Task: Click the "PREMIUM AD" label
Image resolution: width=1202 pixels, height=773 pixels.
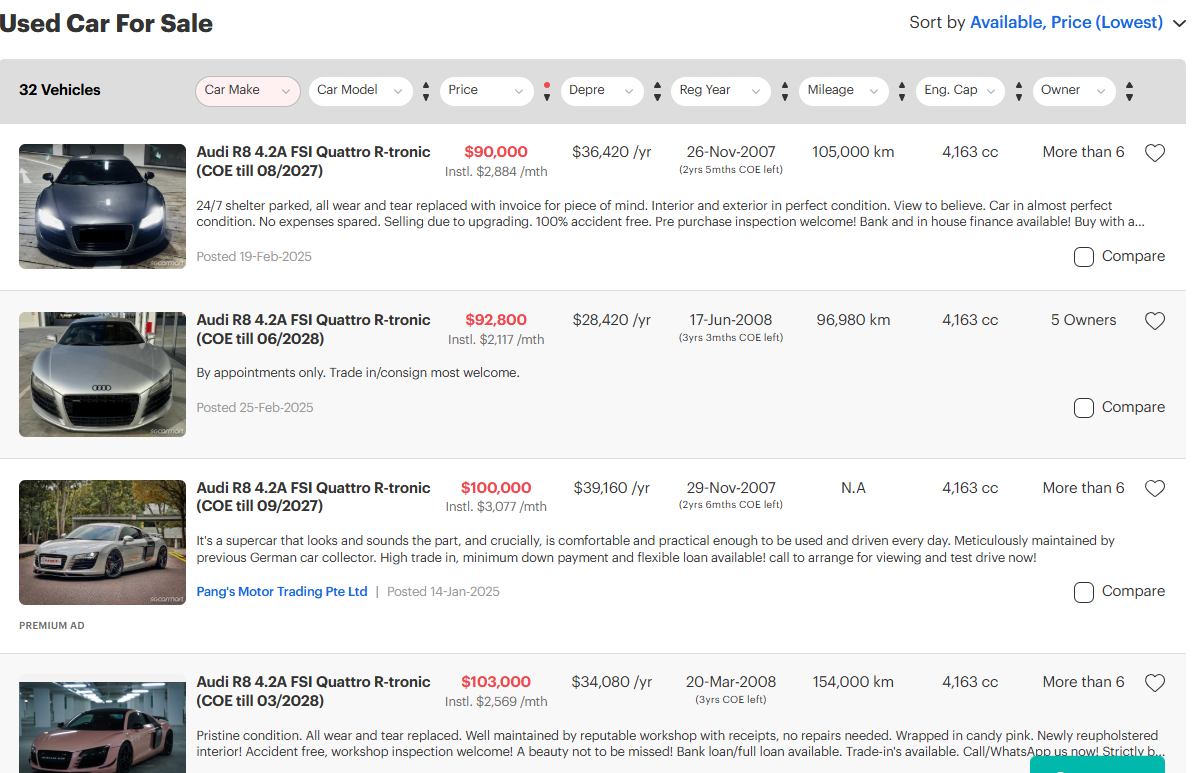Action: [52, 626]
